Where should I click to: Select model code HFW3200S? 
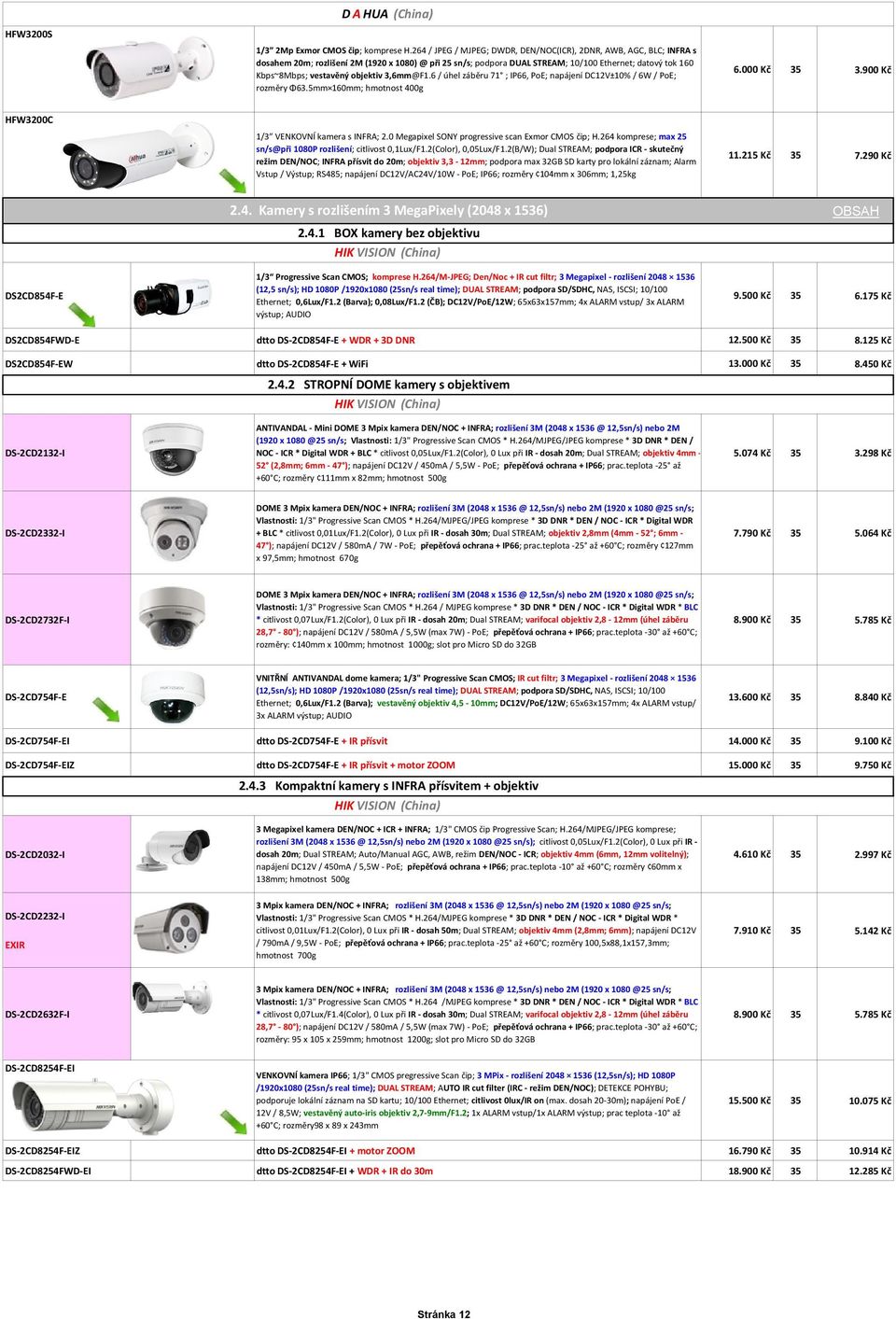point(29,35)
